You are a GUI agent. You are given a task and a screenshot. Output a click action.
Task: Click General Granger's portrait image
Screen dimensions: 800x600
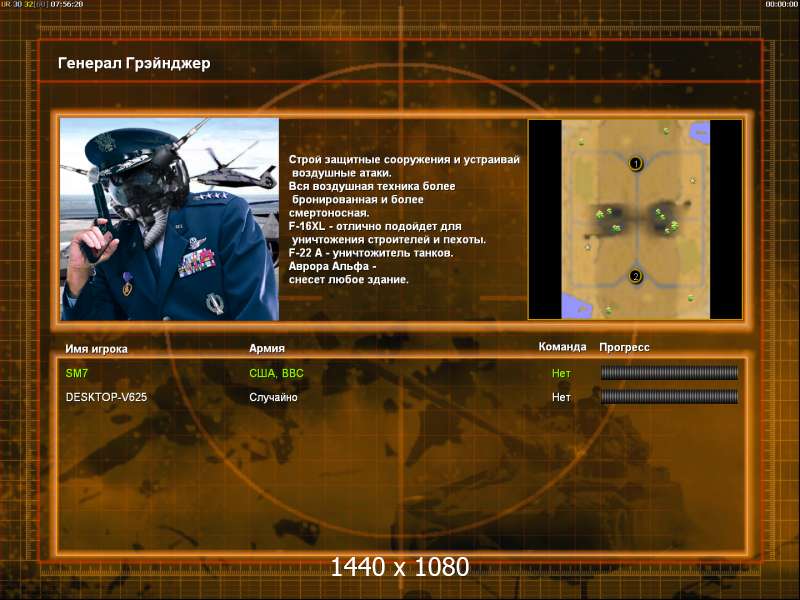pyautogui.click(x=169, y=219)
